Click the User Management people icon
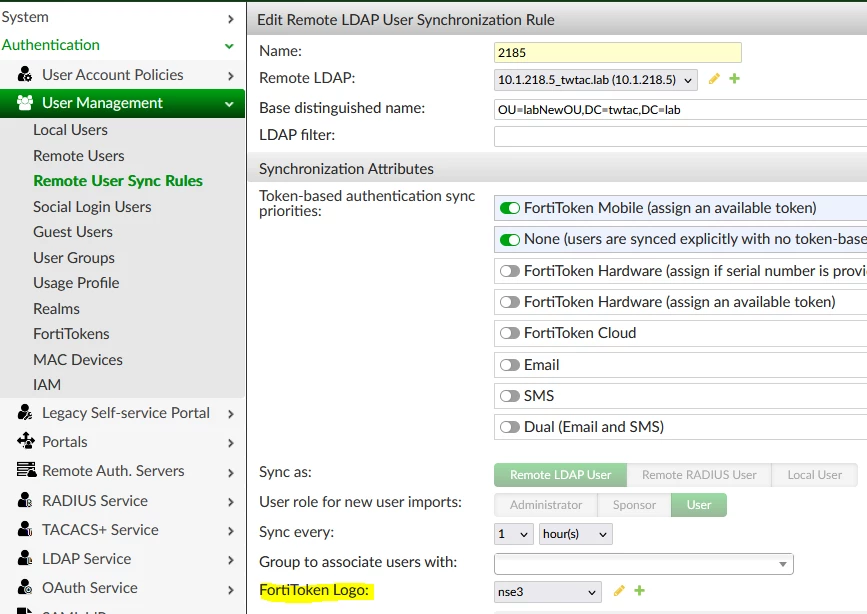This screenshot has width=867, height=614. (x=25, y=103)
